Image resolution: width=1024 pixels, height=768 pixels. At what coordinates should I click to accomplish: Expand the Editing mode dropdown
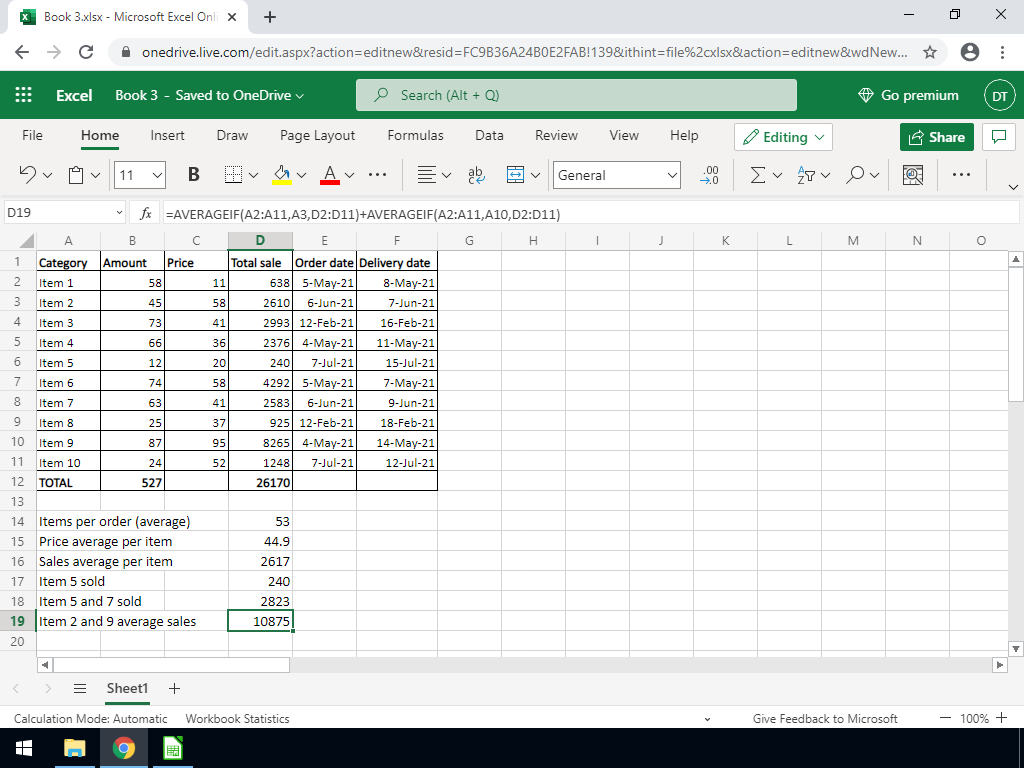pos(783,137)
